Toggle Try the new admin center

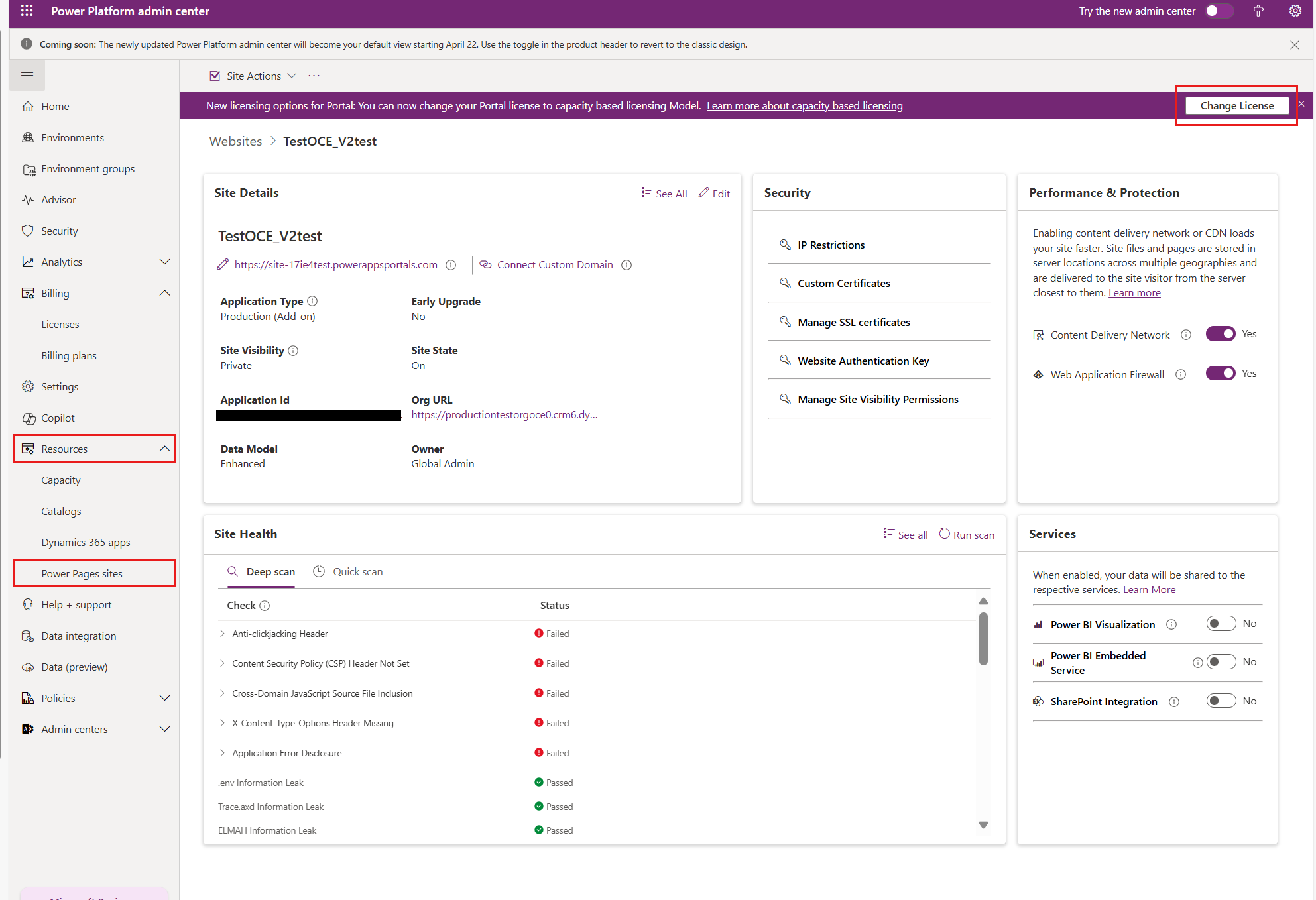pyautogui.click(x=1219, y=11)
